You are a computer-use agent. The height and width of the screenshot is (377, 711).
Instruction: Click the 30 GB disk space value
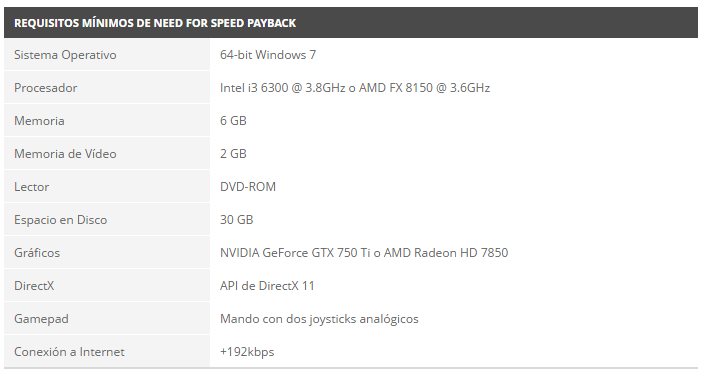pos(237,220)
